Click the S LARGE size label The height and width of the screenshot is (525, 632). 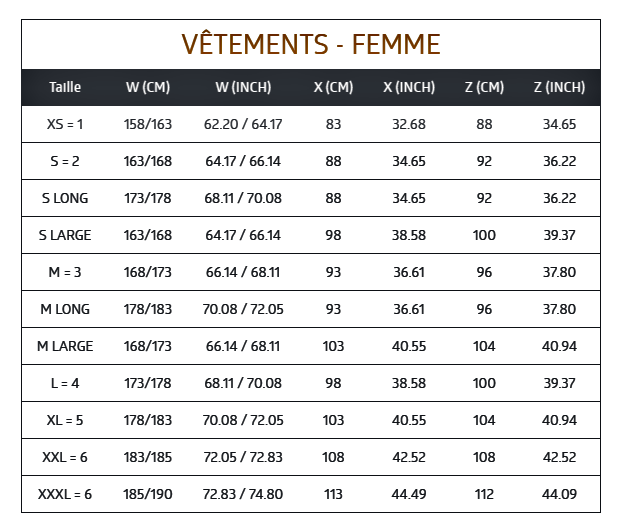tap(65, 235)
